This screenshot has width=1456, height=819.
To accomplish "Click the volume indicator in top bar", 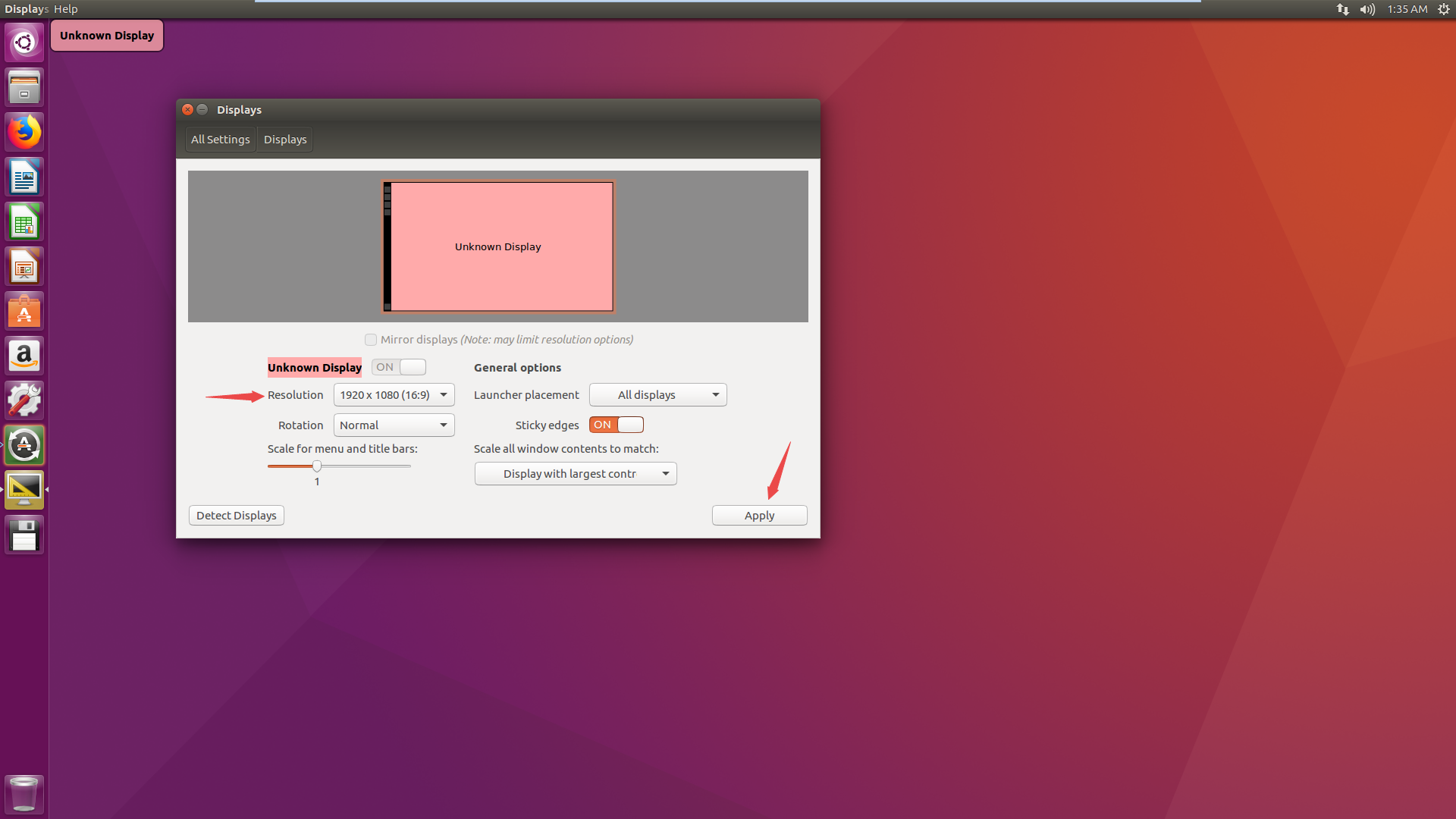I will [1367, 9].
